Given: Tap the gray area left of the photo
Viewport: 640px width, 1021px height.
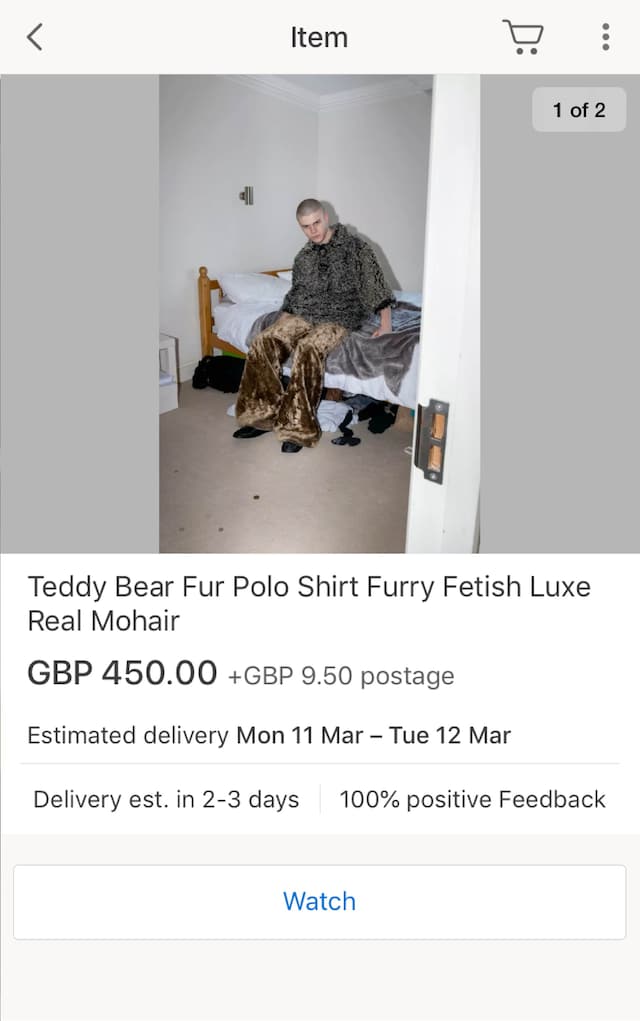Looking at the screenshot, I should (79, 313).
